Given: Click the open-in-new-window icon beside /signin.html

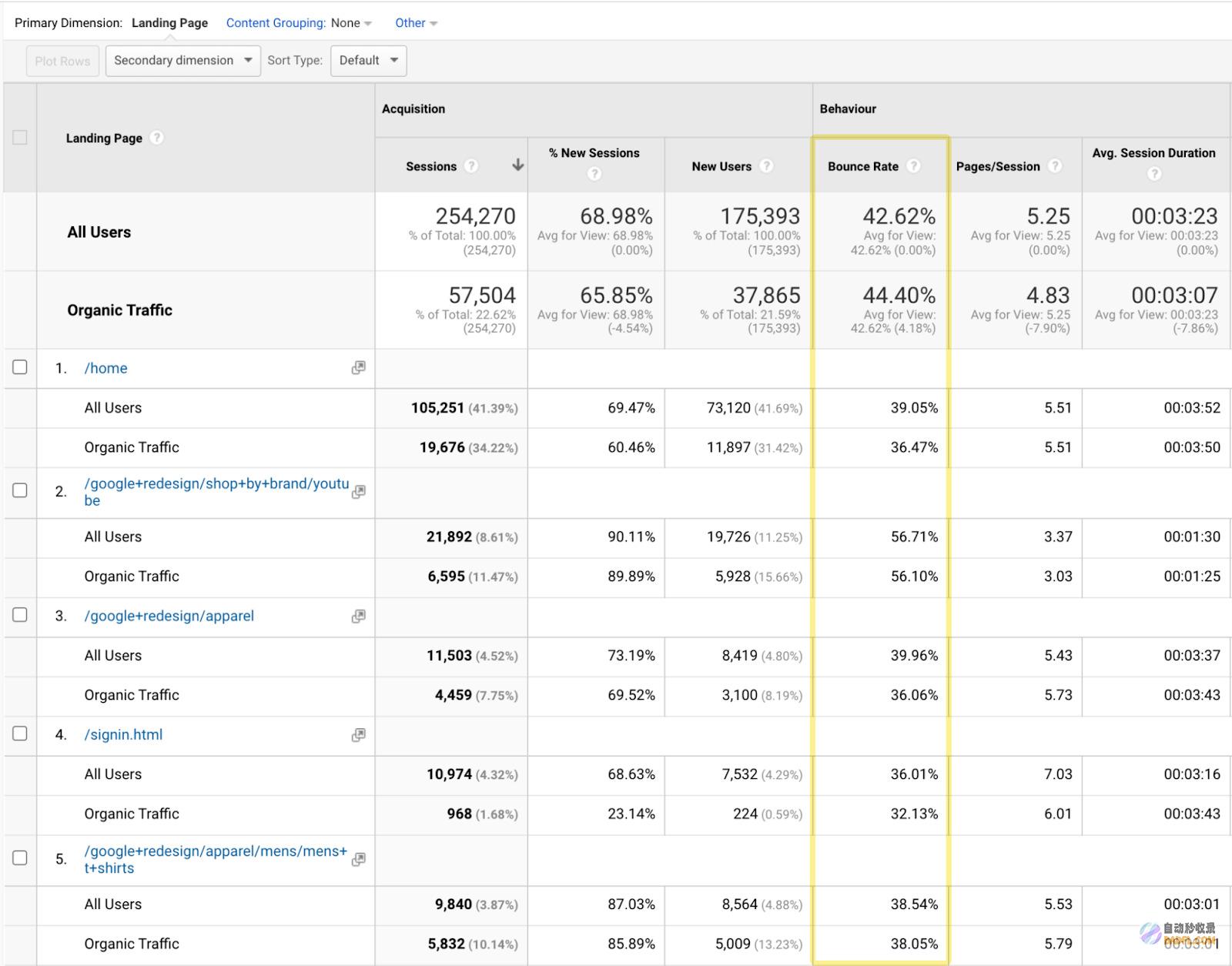Looking at the screenshot, I should pyautogui.click(x=358, y=735).
